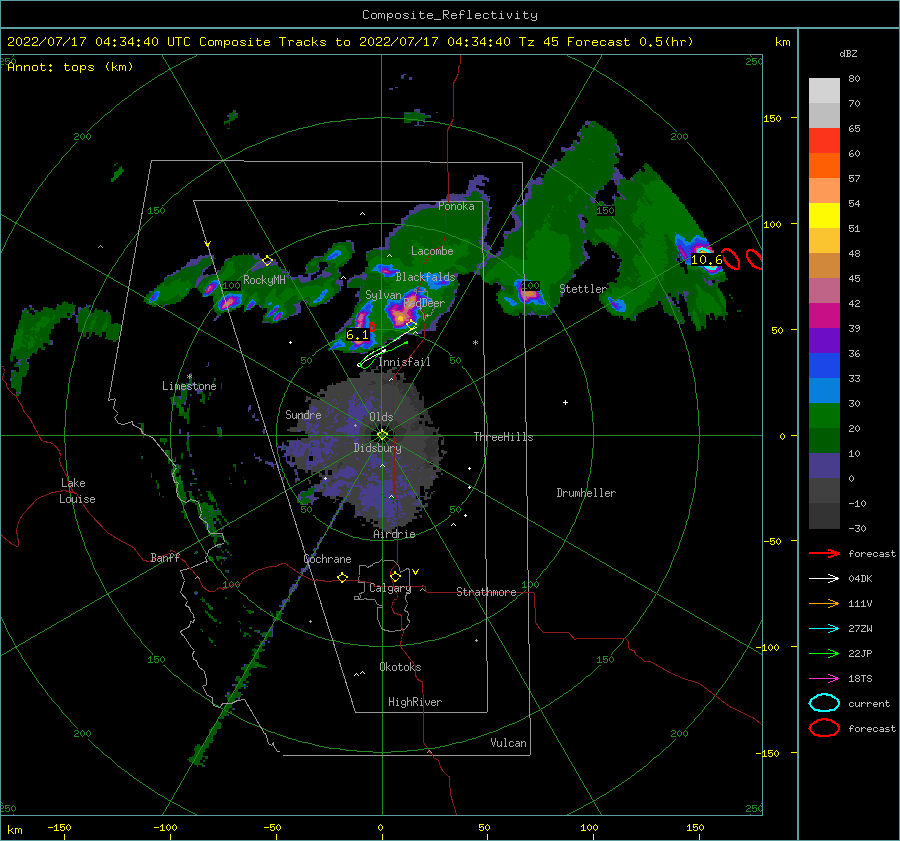Click the green 22JP arrow legend icon

[x=824, y=653]
